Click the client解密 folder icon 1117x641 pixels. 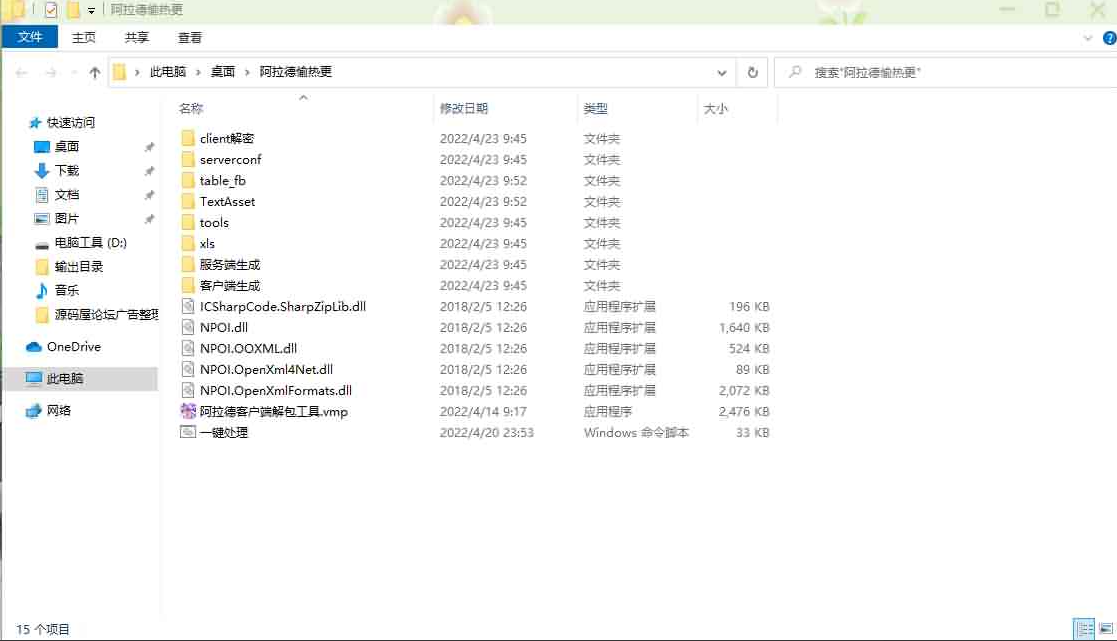click(x=188, y=138)
